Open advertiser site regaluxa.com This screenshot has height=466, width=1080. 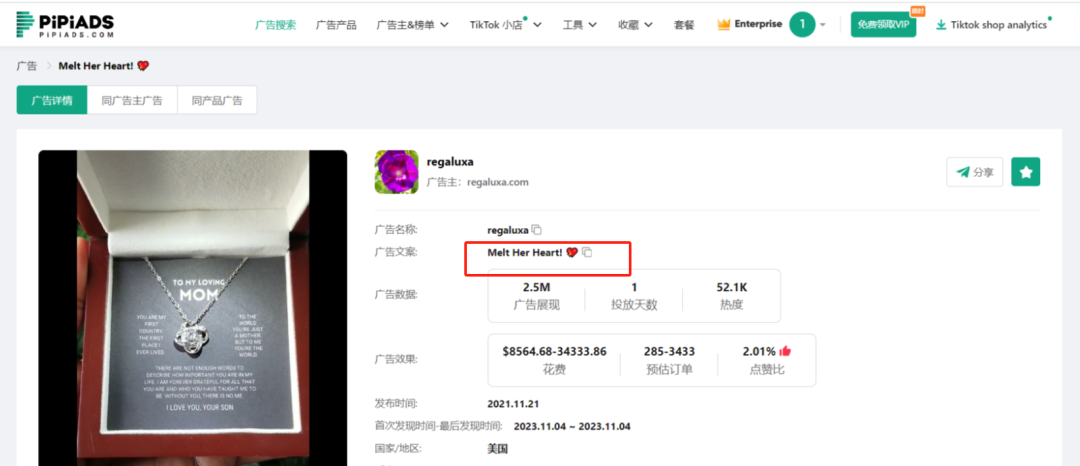(497, 182)
